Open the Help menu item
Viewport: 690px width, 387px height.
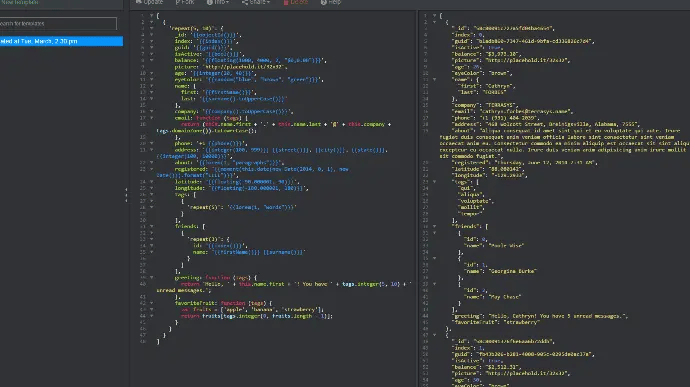[x=331, y=2]
